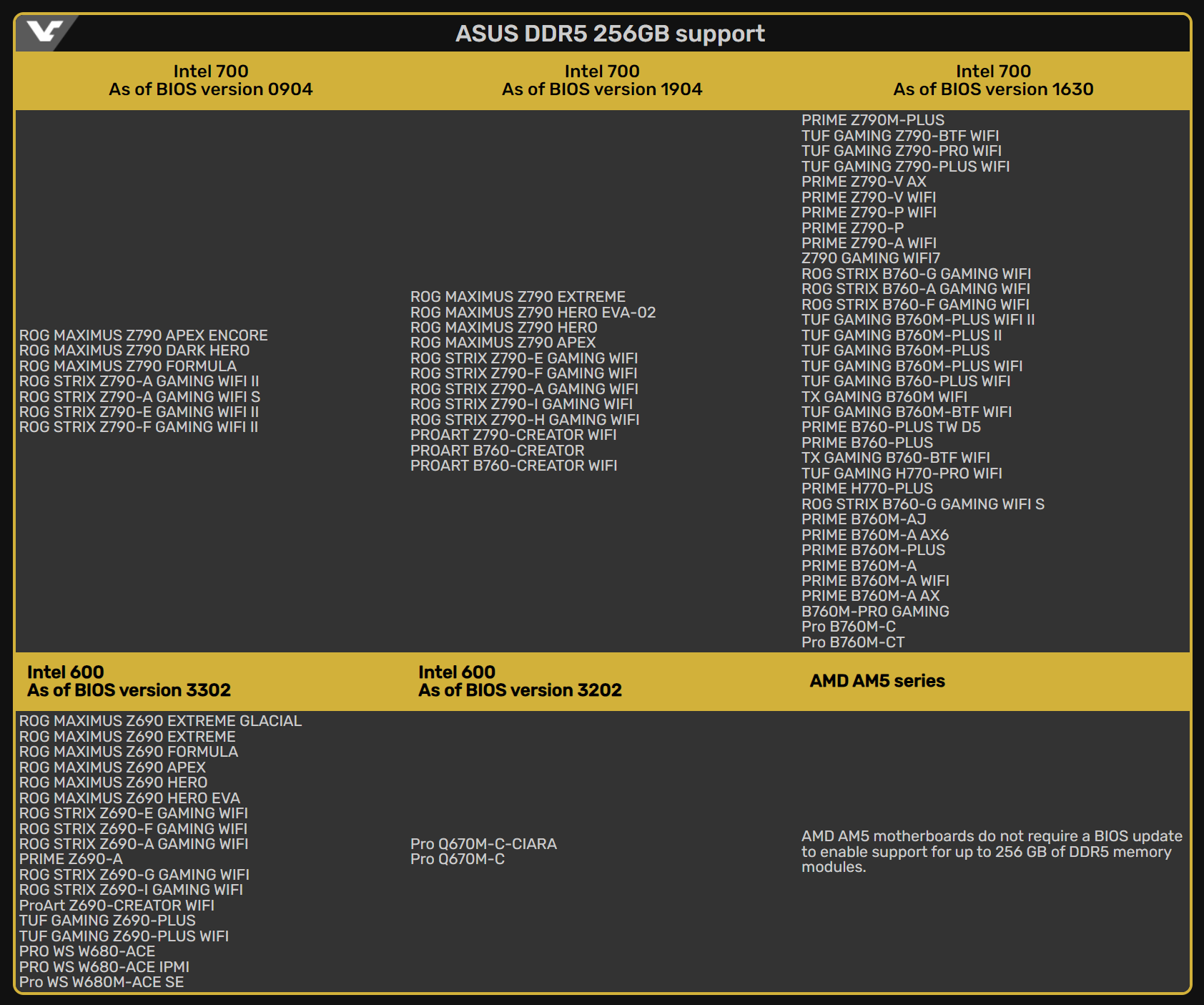Select ROG STRIX Z790-F GAMING WIFI II
The image size is (1204, 1005).
[x=139, y=427]
